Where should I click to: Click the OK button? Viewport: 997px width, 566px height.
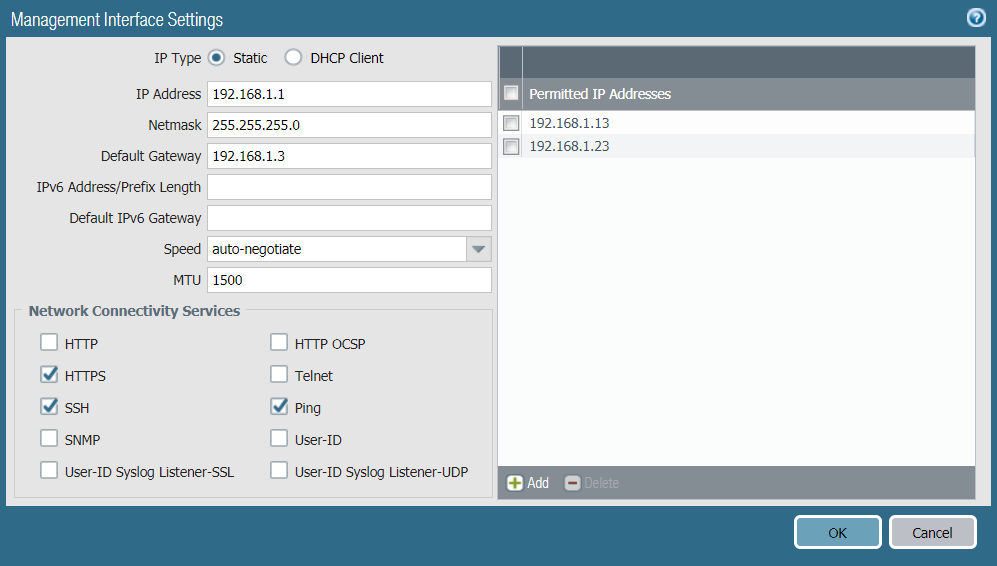coord(837,532)
